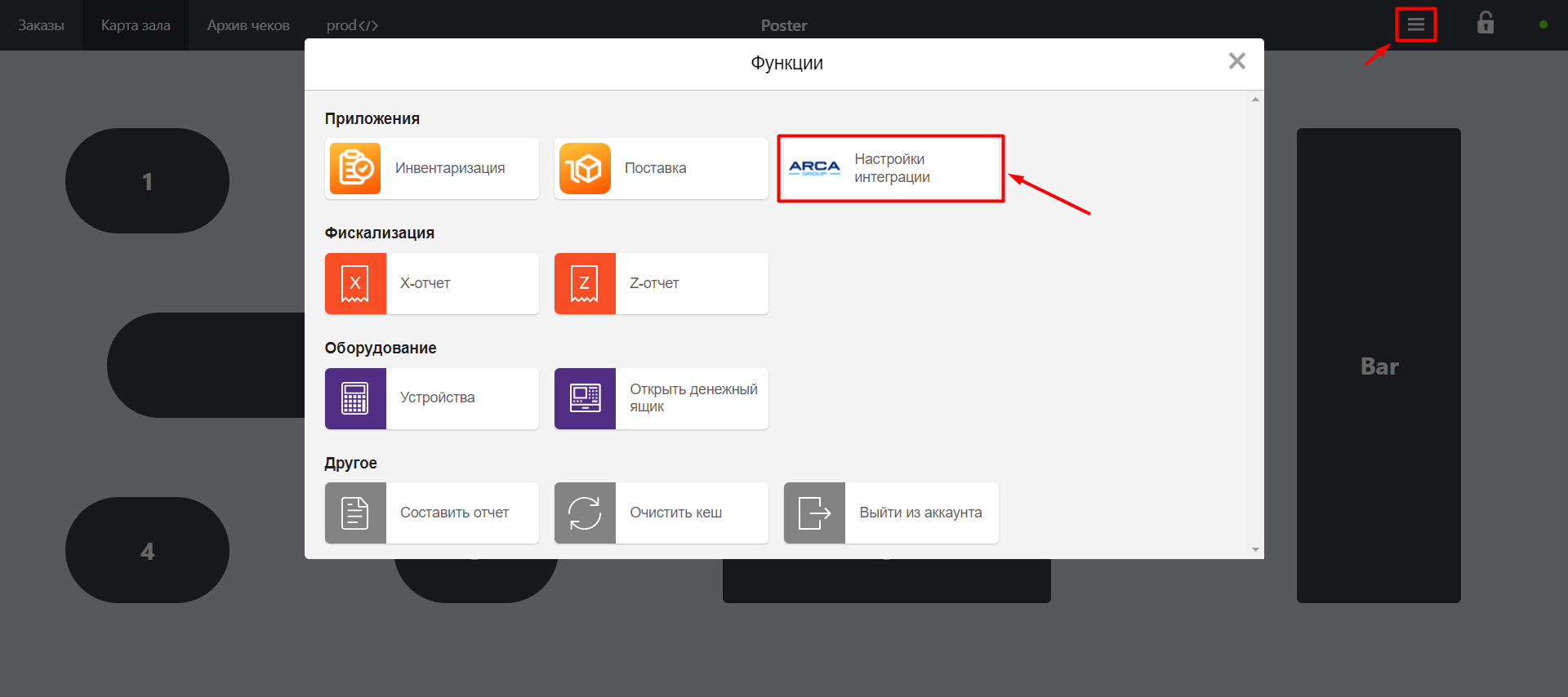Open the Инвентаризация app icon
This screenshot has width=1568, height=697.
[355, 169]
